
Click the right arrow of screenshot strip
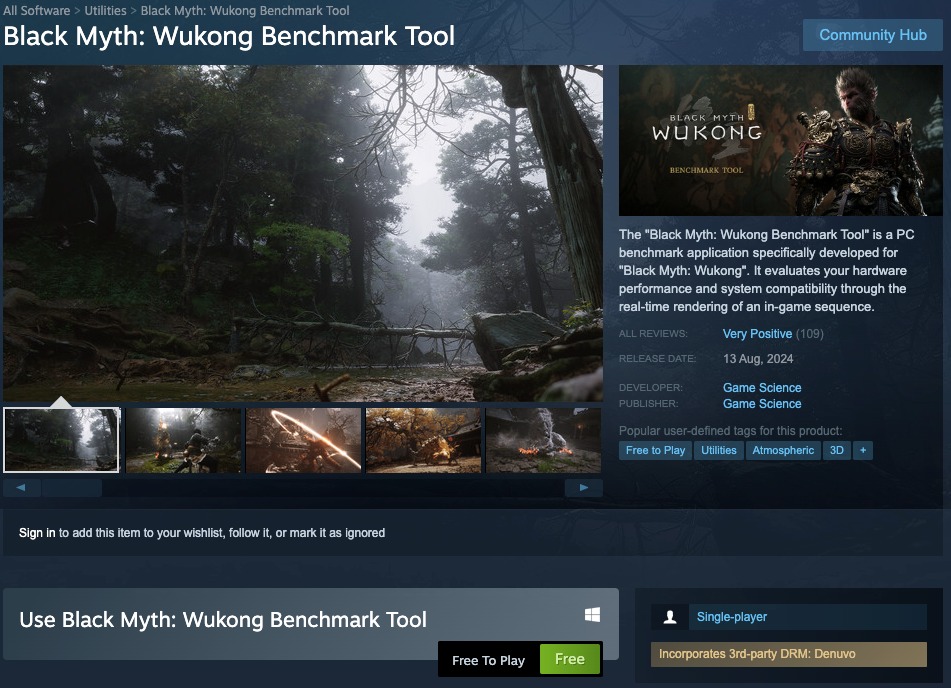coord(583,488)
